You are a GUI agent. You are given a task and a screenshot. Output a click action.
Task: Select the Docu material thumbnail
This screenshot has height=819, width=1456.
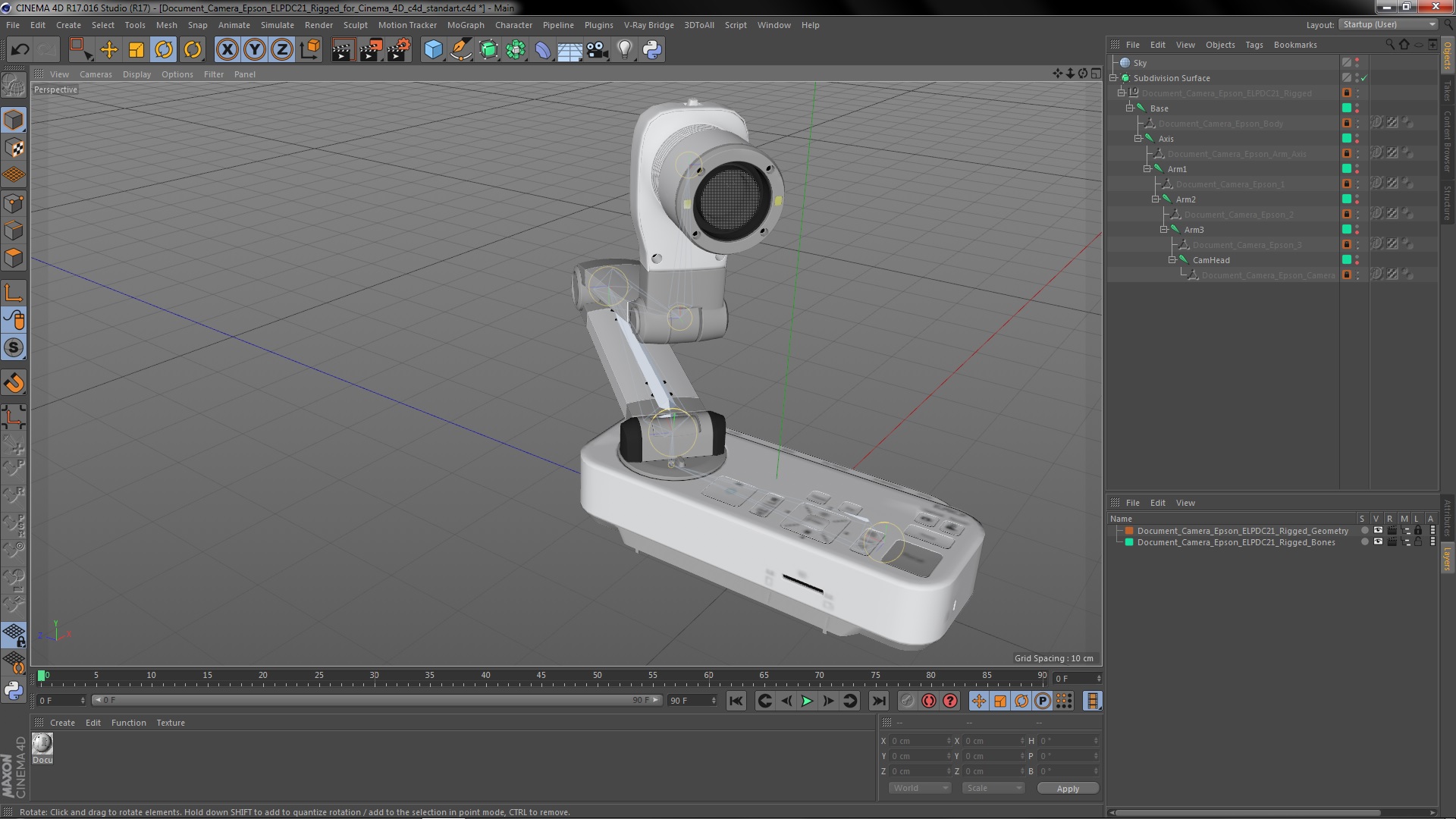click(x=42, y=744)
